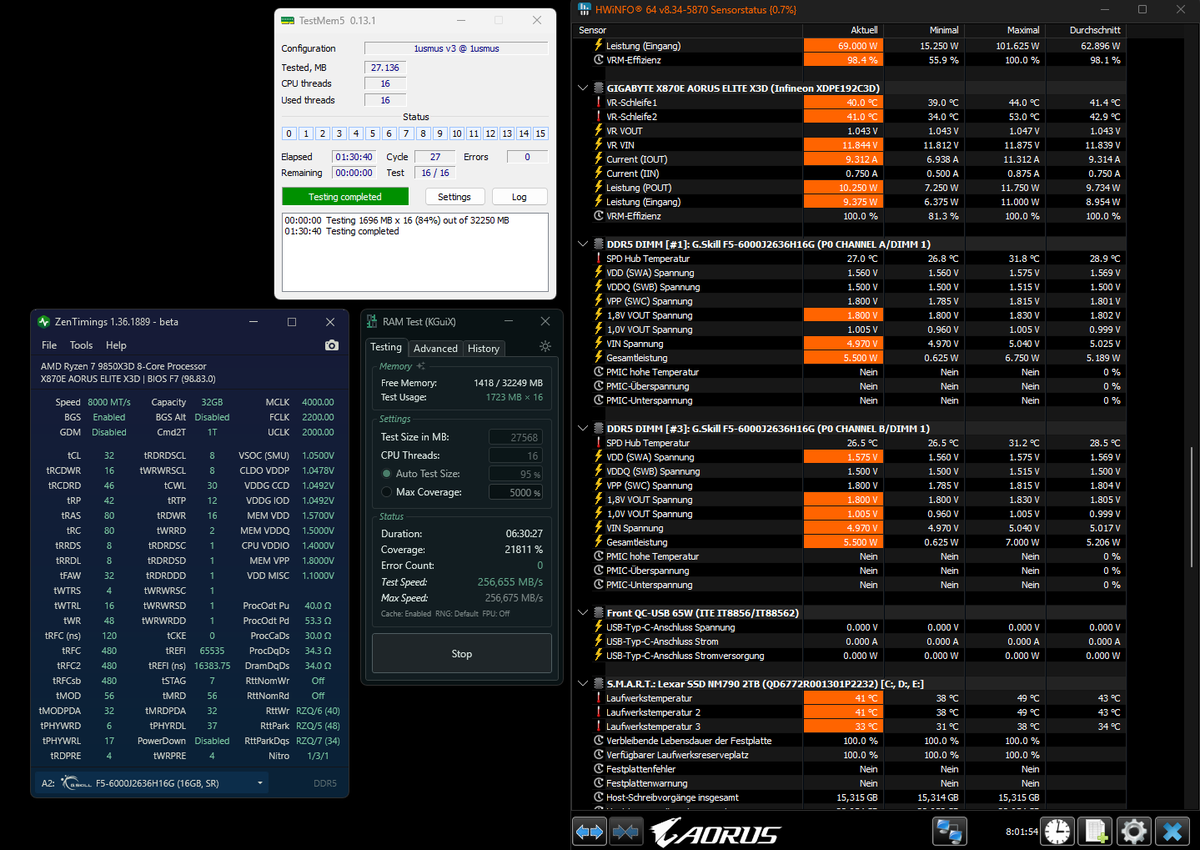Open HWiNFO sensor settings gear icon

coord(1134,832)
